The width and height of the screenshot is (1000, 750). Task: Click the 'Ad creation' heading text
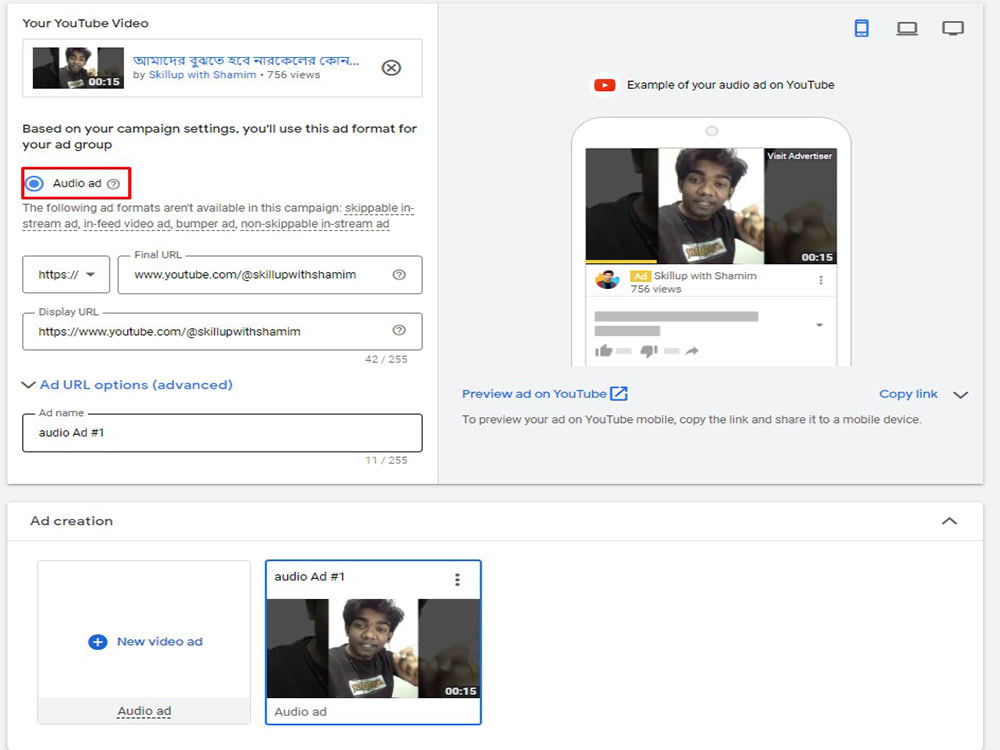[x=71, y=521]
